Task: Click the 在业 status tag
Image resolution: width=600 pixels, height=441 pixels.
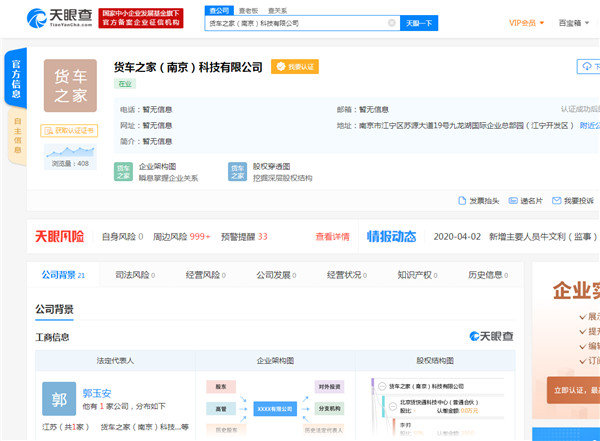Action: (x=125, y=84)
